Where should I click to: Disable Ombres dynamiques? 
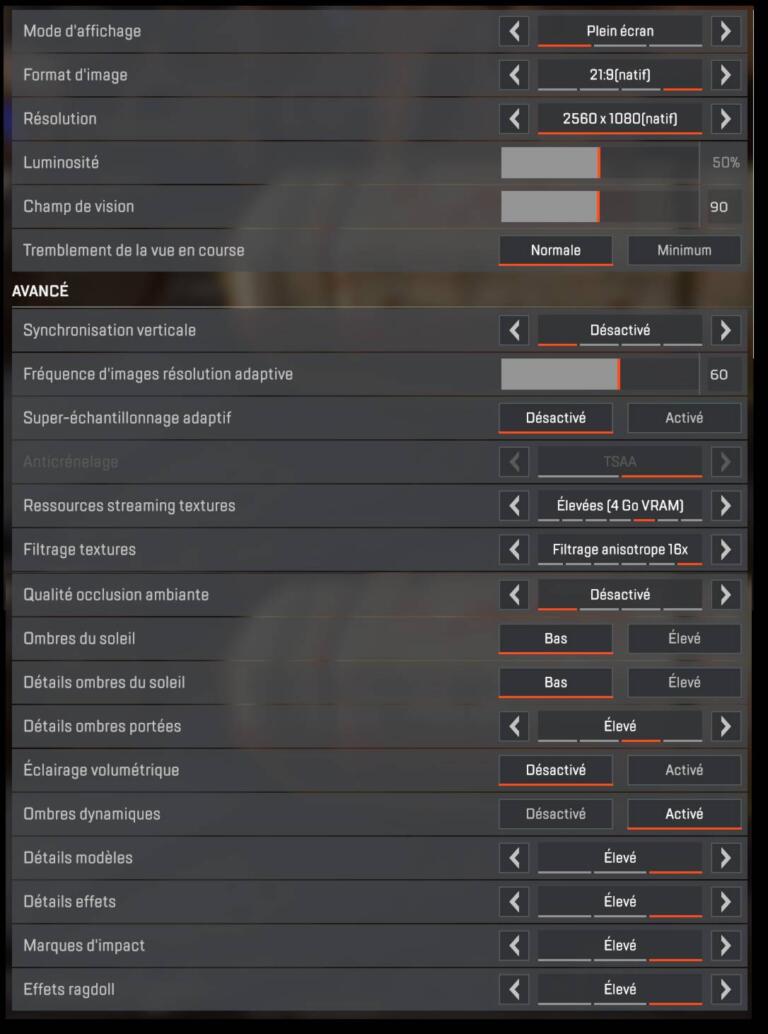(555, 814)
